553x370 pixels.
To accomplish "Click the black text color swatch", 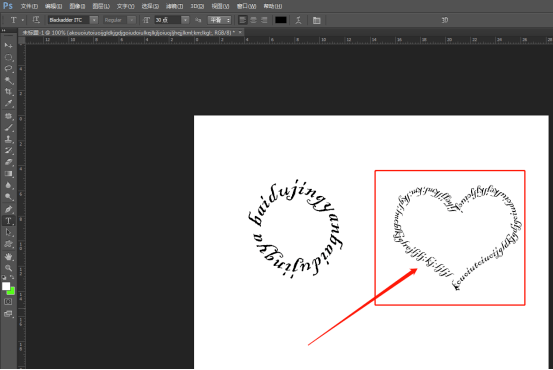I will tap(281, 20).
